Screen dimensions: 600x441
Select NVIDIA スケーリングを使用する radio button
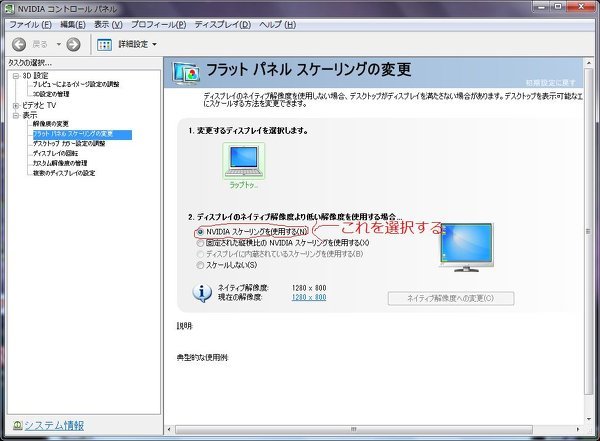coord(200,231)
